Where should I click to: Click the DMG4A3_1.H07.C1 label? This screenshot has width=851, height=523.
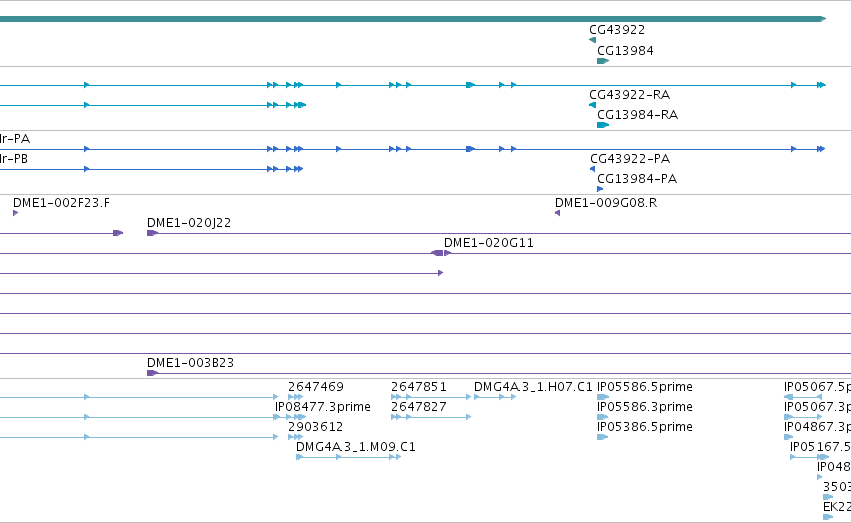tap(534, 387)
